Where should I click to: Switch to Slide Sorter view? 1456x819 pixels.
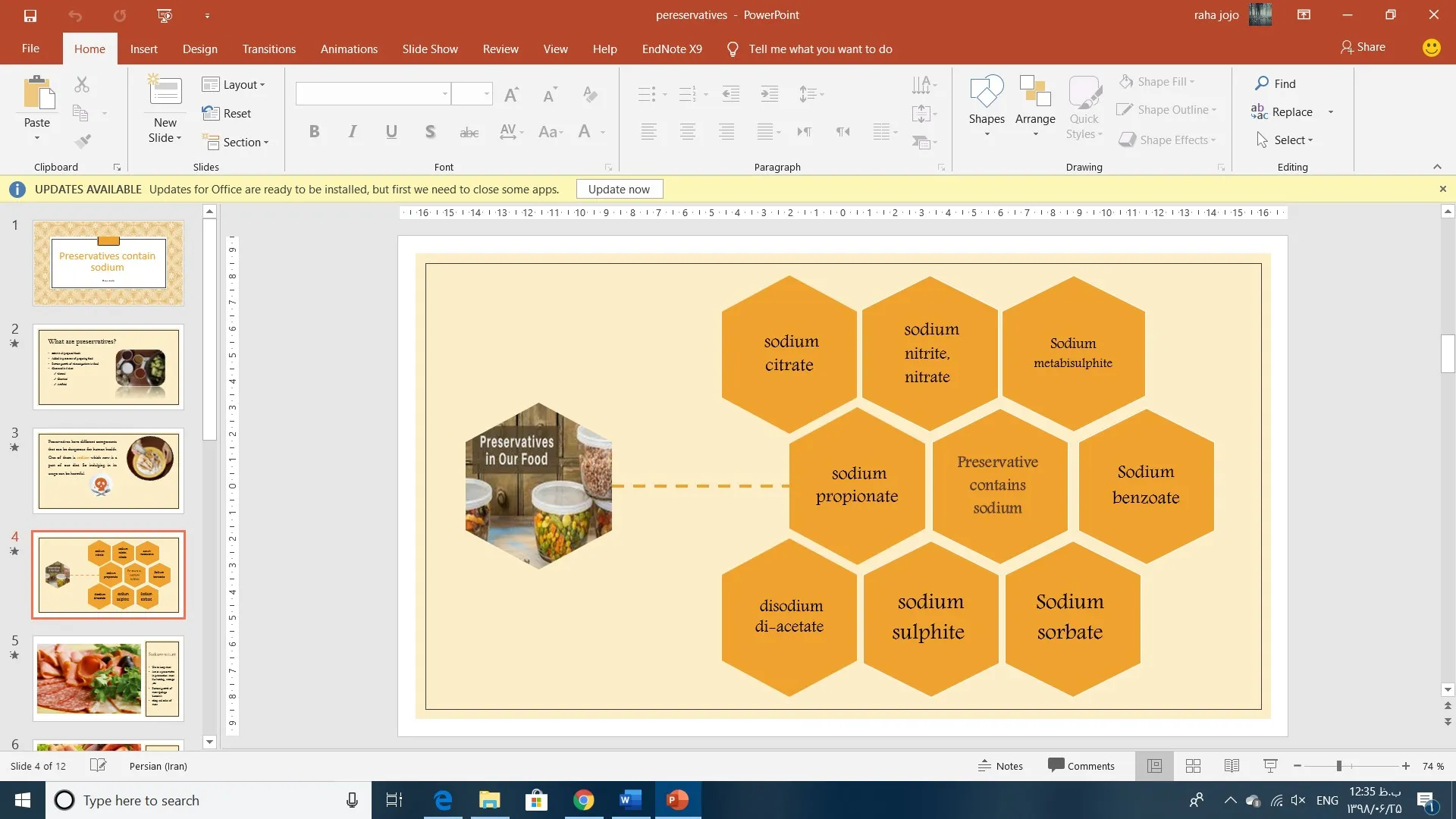click(1193, 766)
